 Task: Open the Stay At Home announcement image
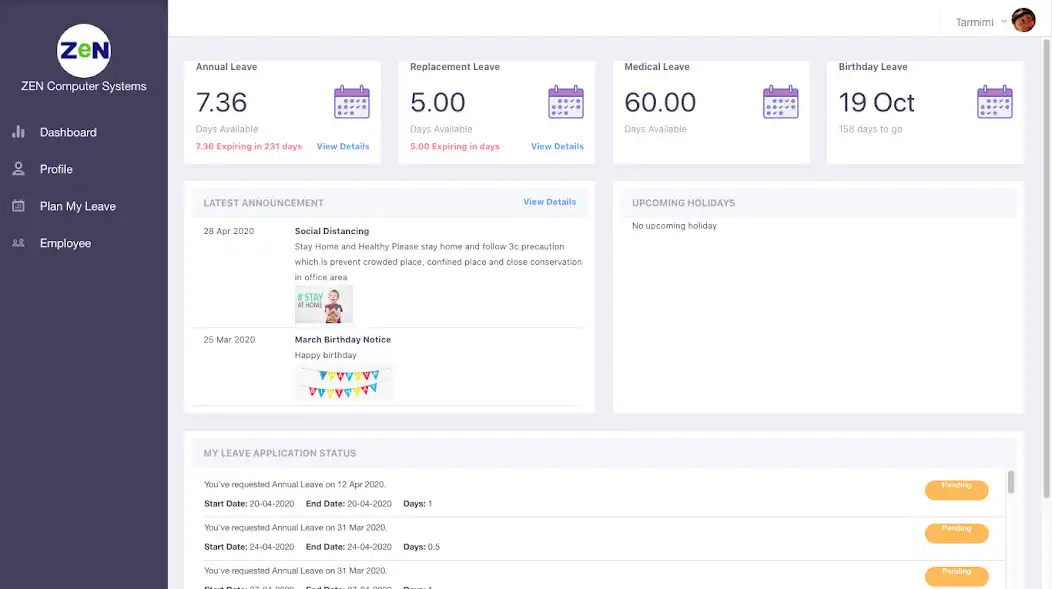tap(323, 304)
